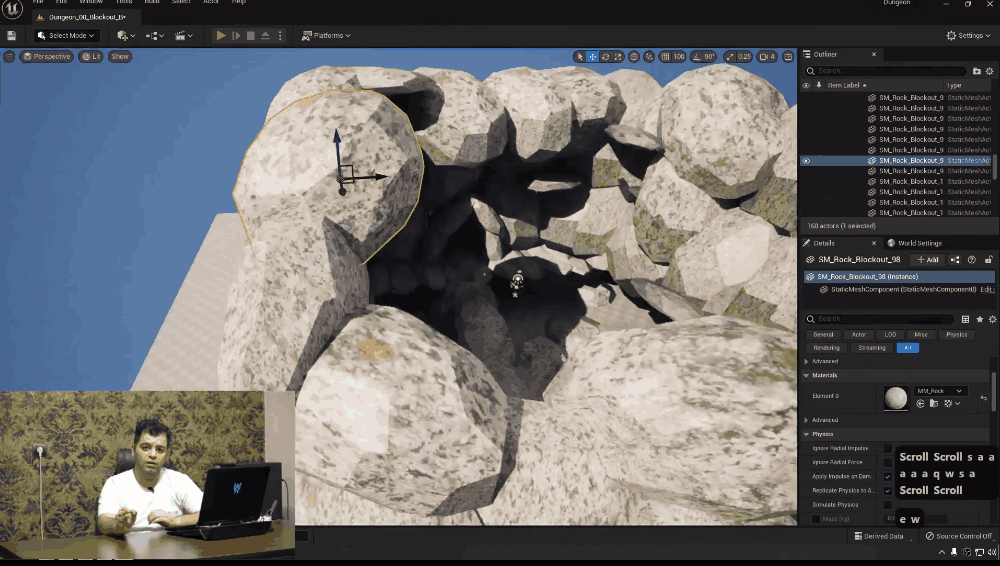Uncheck the Apply Impulse on Damage checkbox
Screen dimensions: 1000x566
pyautogui.click(x=888, y=476)
